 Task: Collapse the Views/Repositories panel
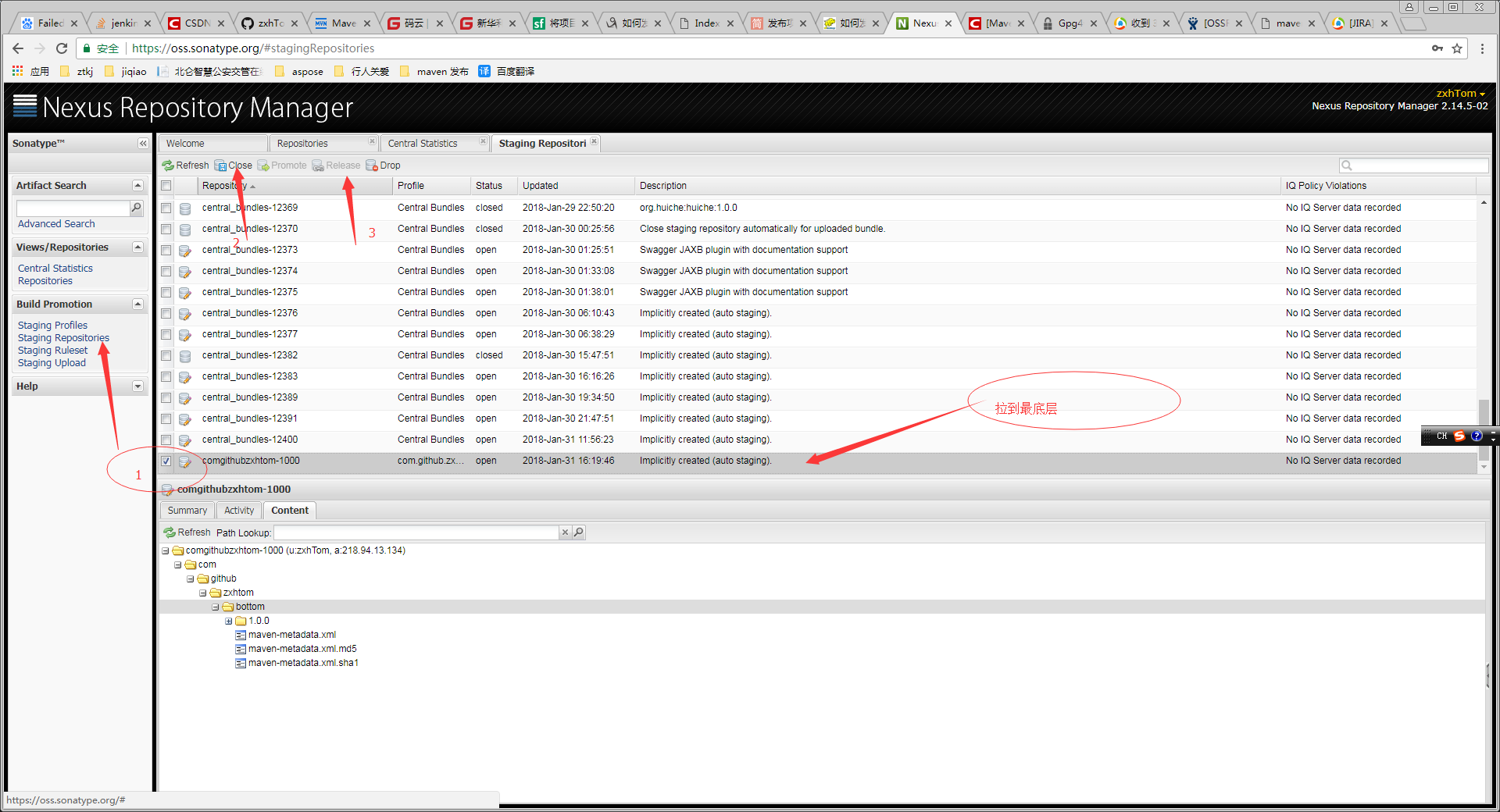coord(137,248)
